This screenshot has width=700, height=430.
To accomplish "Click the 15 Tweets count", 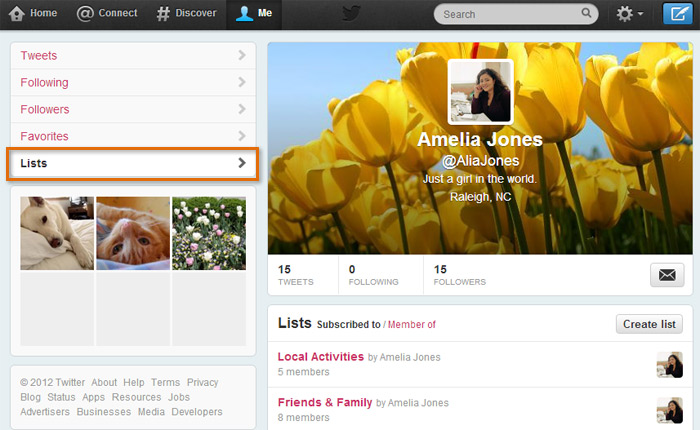I will tap(296, 275).
